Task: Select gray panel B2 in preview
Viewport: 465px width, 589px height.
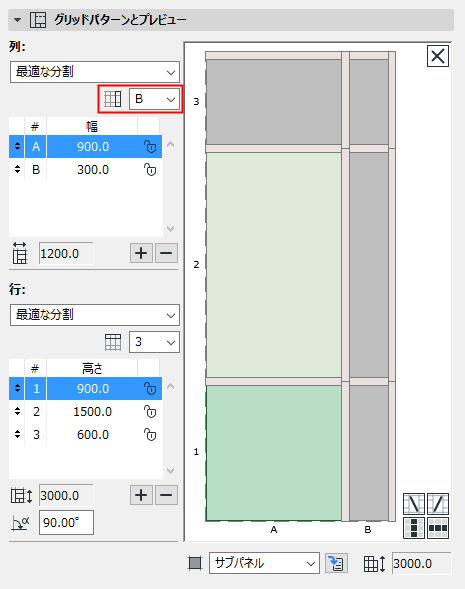Action: [369, 265]
